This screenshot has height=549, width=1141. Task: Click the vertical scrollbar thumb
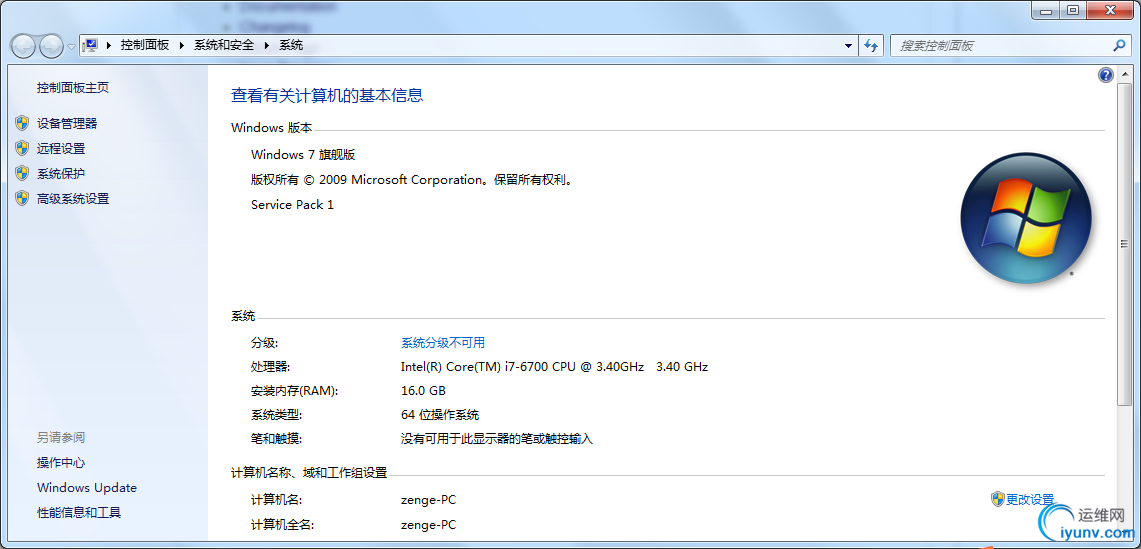tap(1124, 245)
